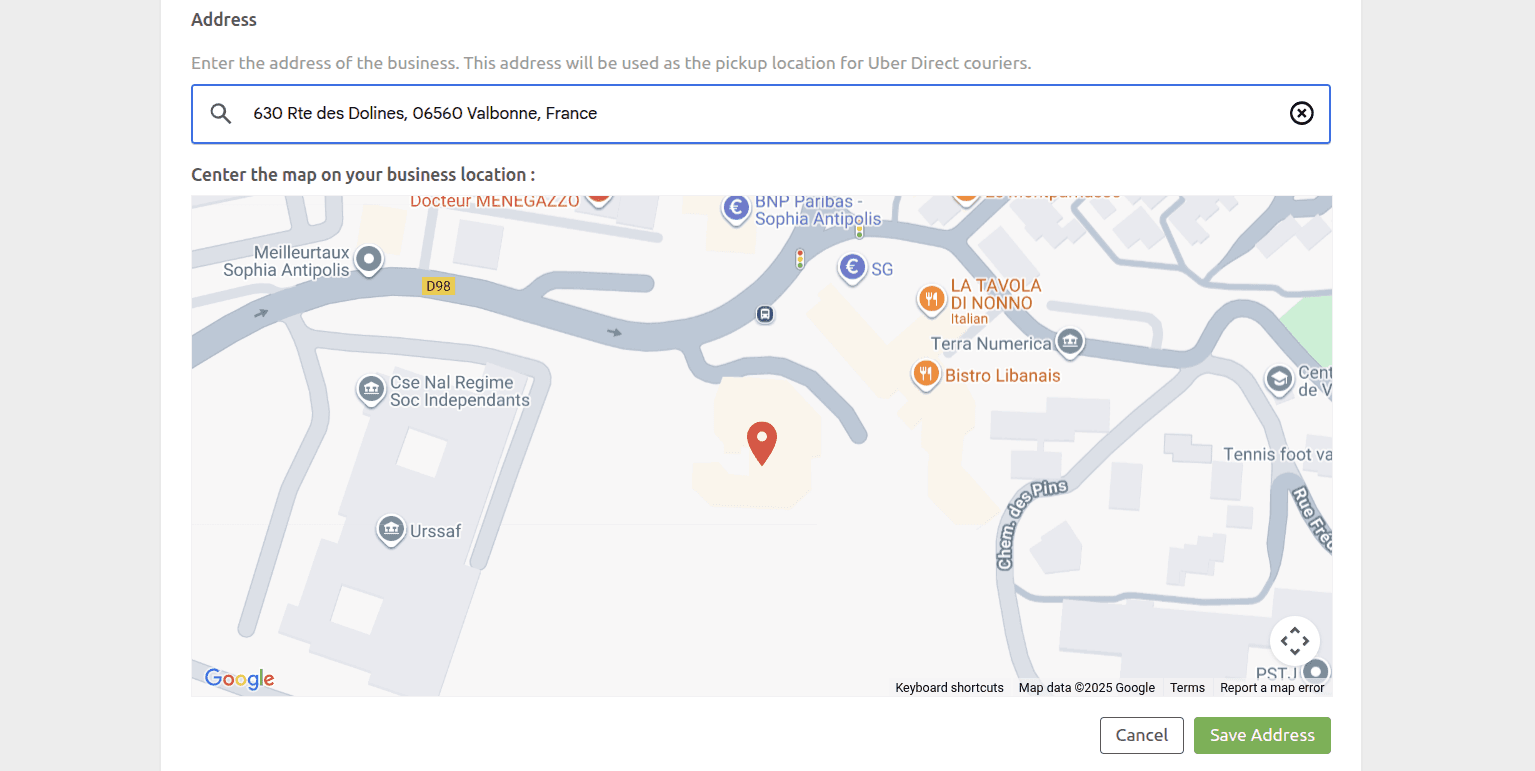Click the SG bank euro icon
Screen dimensions: 1535x771
click(x=852, y=268)
